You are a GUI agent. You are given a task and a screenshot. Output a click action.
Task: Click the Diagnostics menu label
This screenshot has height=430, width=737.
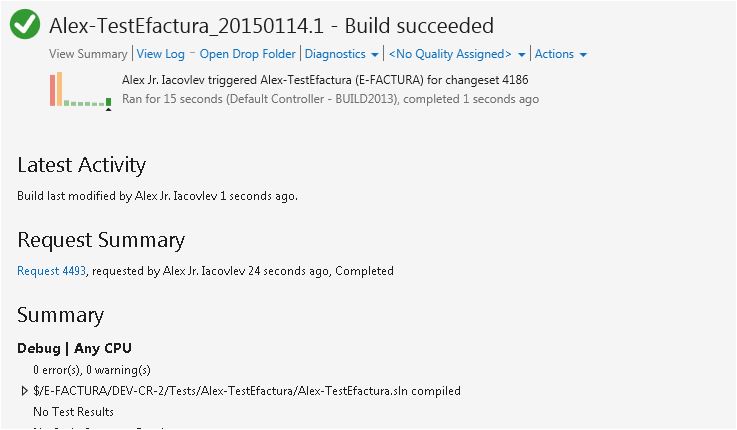click(335, 54)
